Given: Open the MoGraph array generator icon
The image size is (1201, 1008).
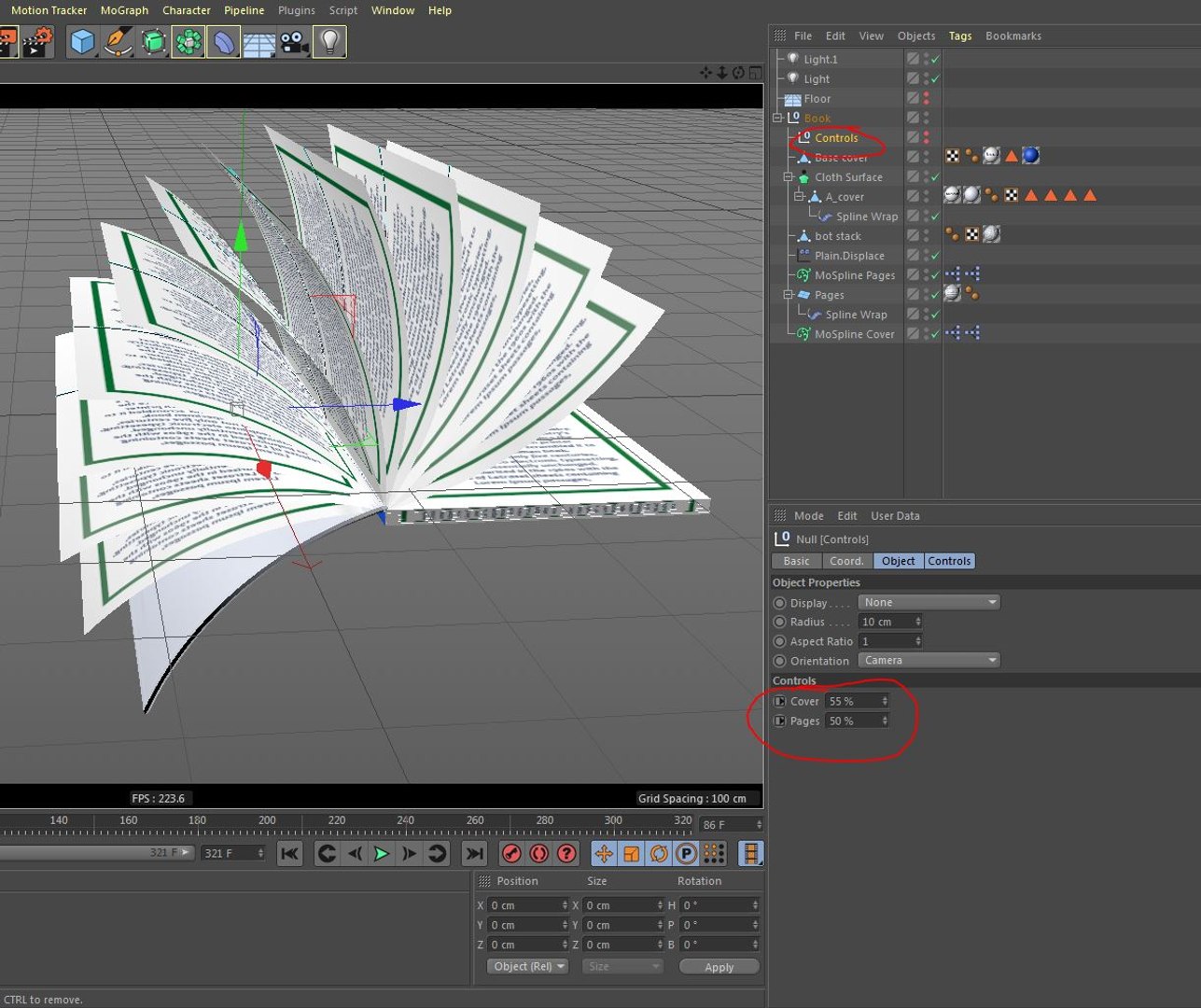Looking at the screenshot, I should pyautogui.click(x=189, y=42).
